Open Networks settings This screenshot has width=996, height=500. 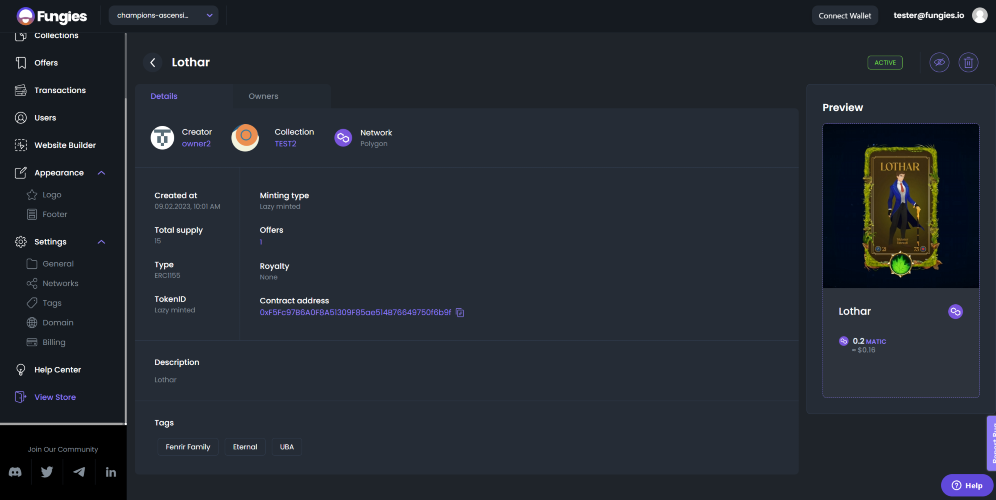coord(60,283)
